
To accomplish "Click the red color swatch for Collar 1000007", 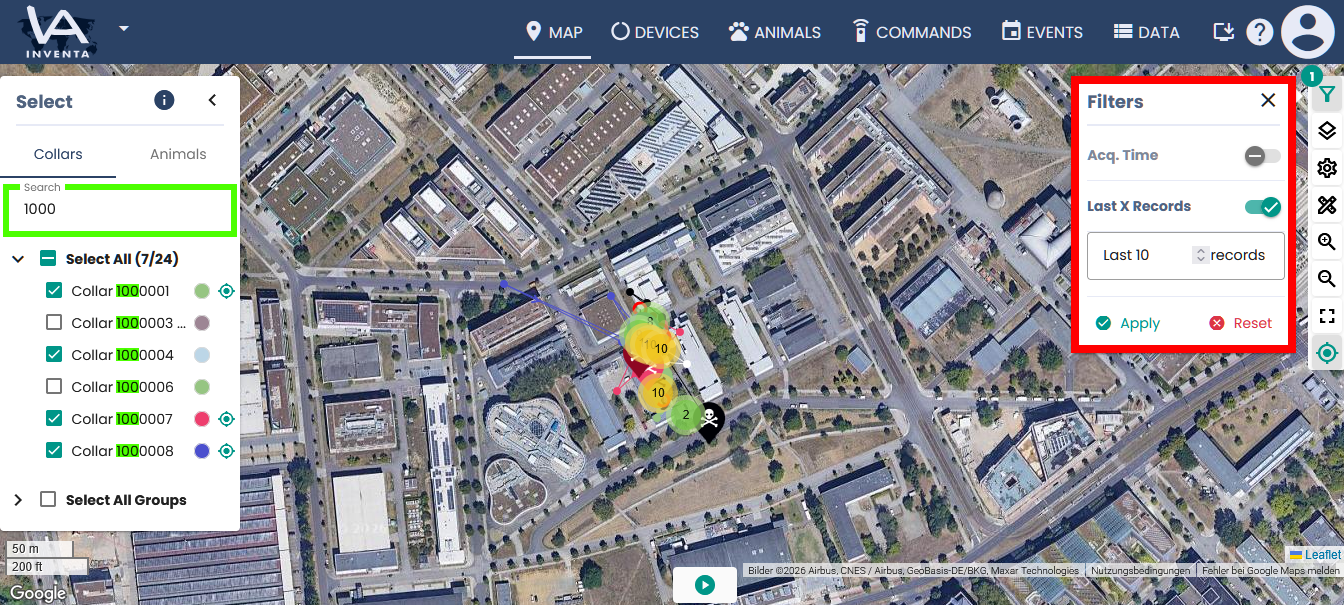I will click(202, 419).
